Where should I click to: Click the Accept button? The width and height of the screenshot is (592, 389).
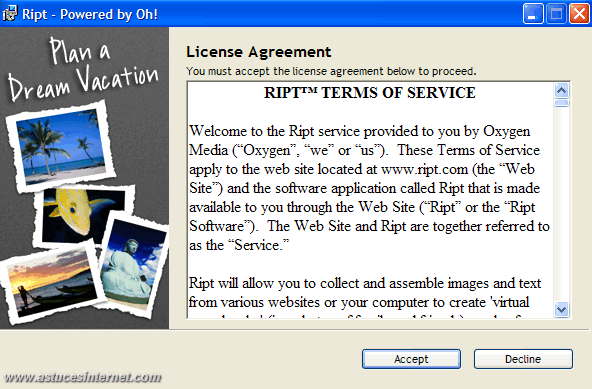tap(411, 359)
